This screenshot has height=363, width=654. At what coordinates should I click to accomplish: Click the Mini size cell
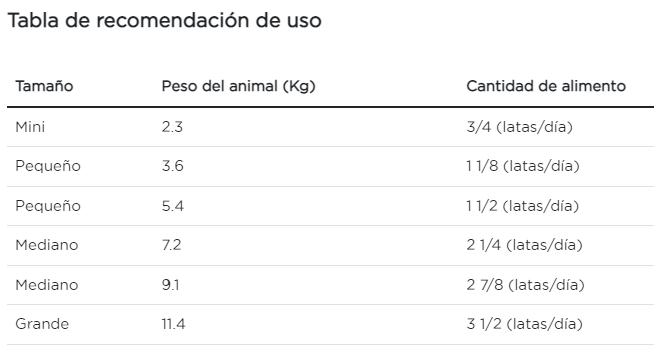(30, 127)
